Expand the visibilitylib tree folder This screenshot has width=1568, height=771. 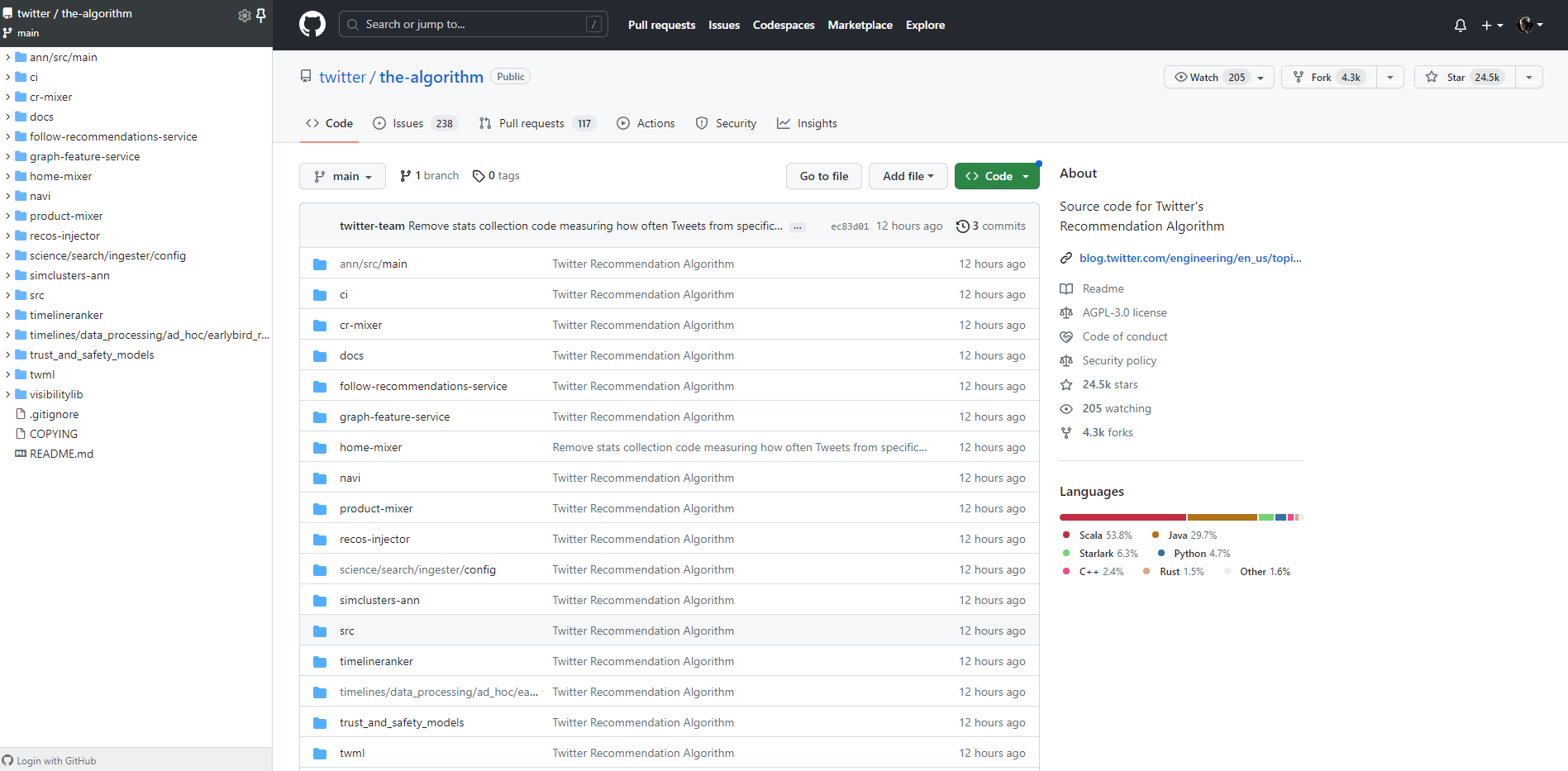coord(8,394)
